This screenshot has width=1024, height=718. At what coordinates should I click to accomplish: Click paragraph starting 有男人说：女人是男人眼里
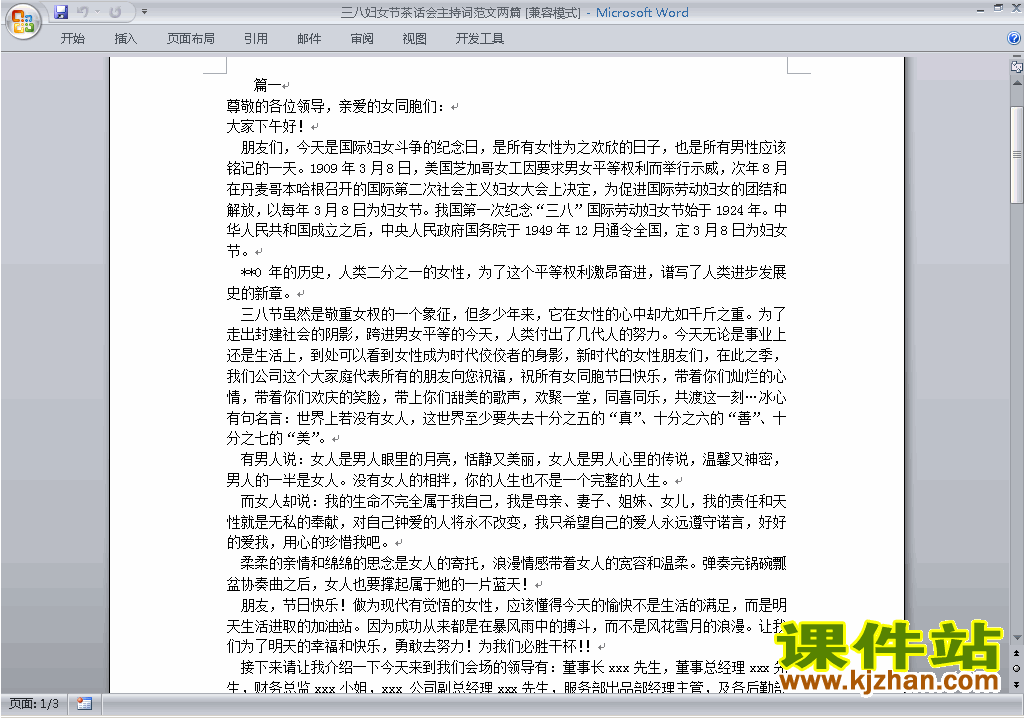point(506,470)
